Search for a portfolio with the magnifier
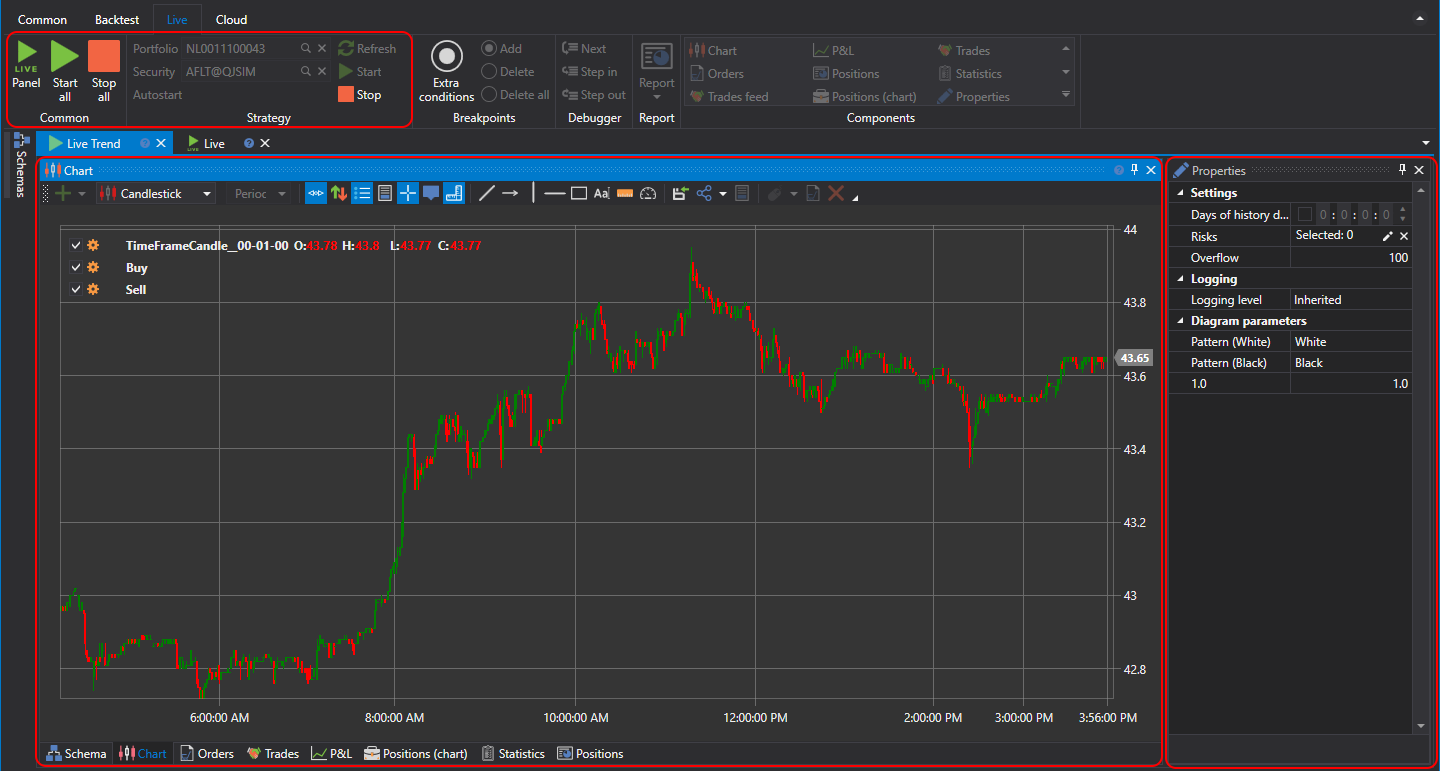The width and height of the screenshot is (1440, 771). pyautogui.click(x=306, y=49)
